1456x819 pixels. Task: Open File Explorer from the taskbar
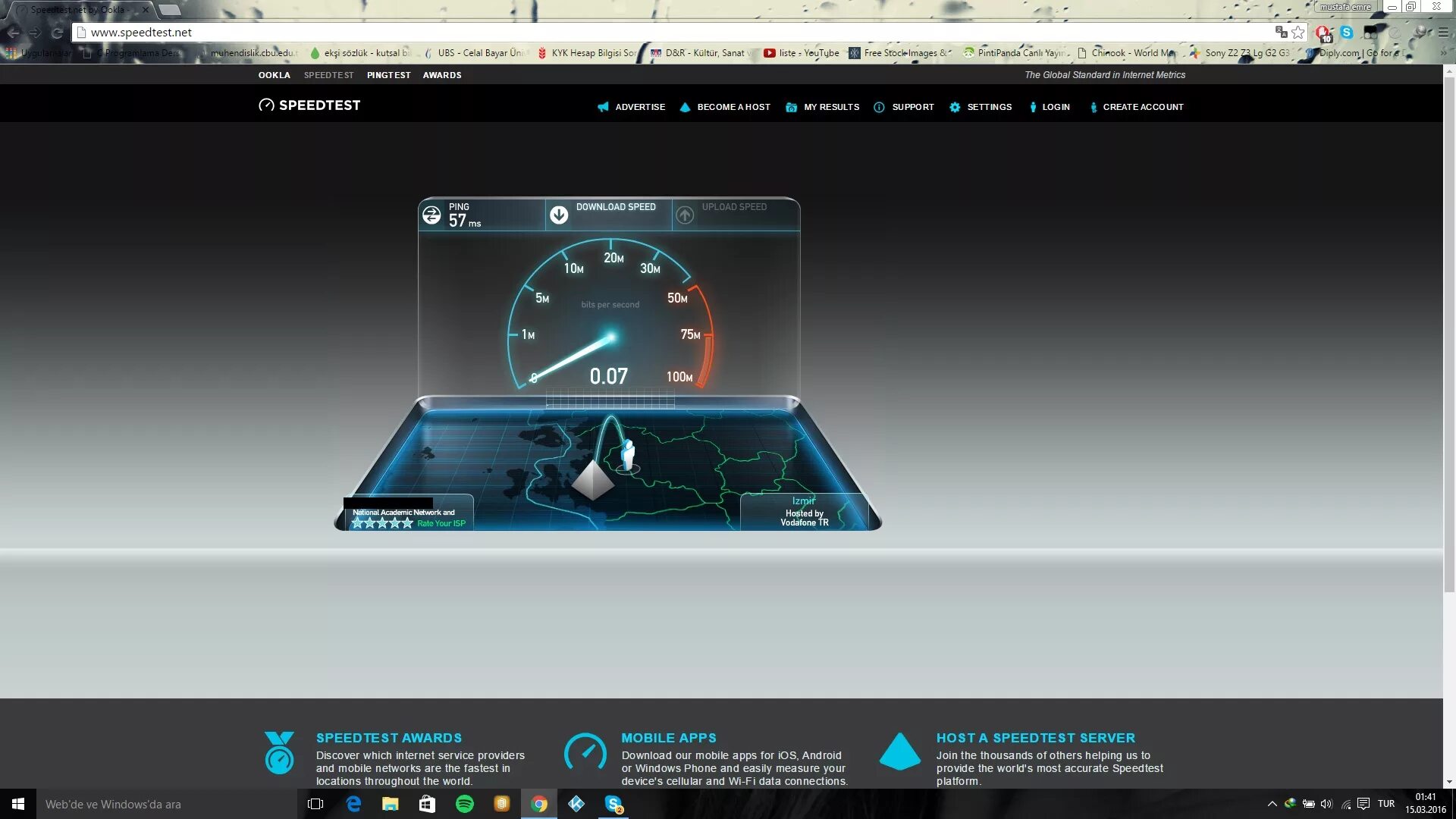click(x=391, y=804)
